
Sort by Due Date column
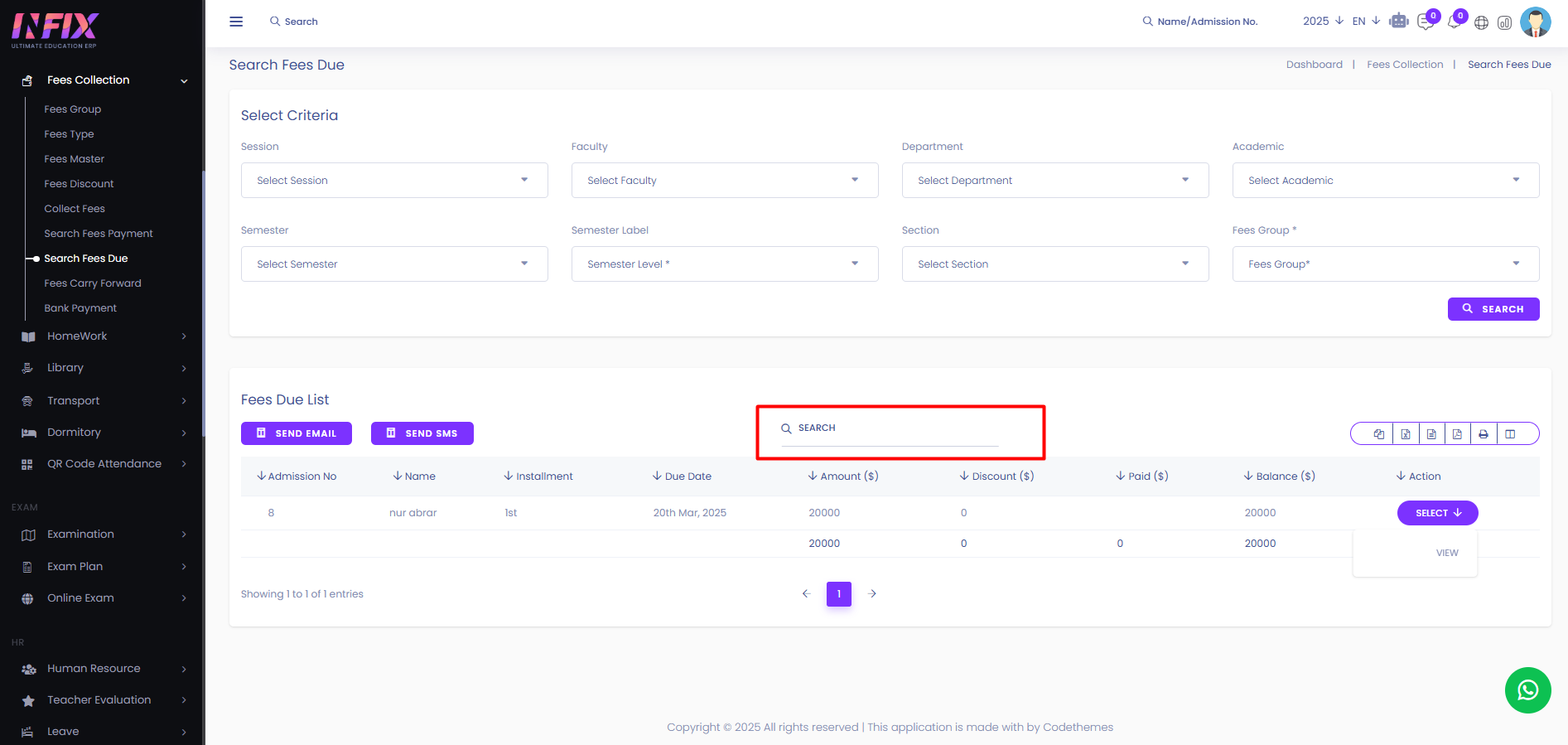click(x=682, y=477)
